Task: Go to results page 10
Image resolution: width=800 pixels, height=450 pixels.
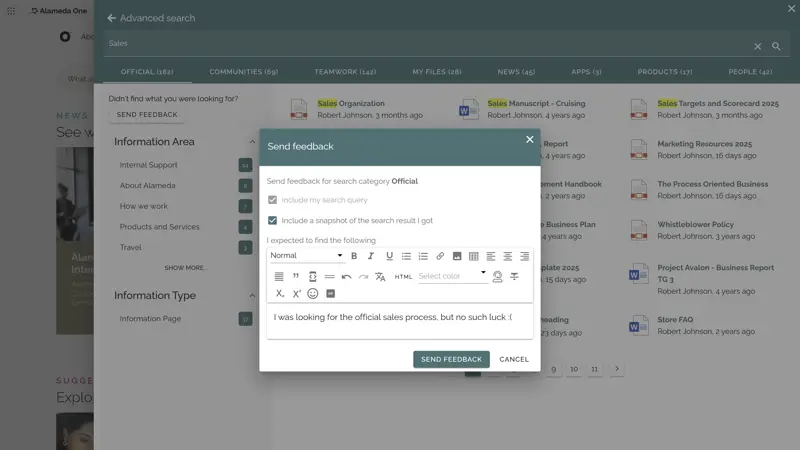Action: click(x=574, y=369)
